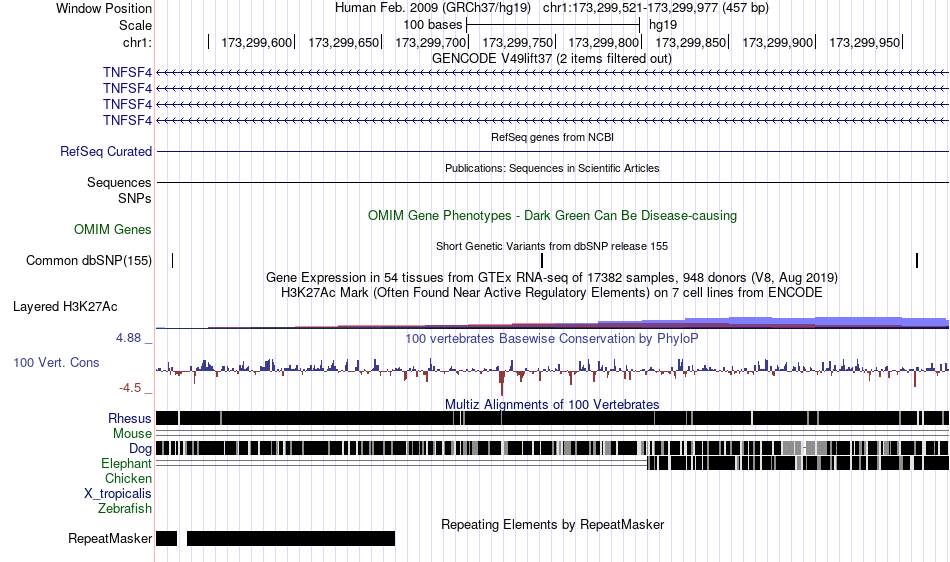Viewport: 950px width, 562px height.
Task: Click the Mouse alignment label
Action: (x=132, y=434)
